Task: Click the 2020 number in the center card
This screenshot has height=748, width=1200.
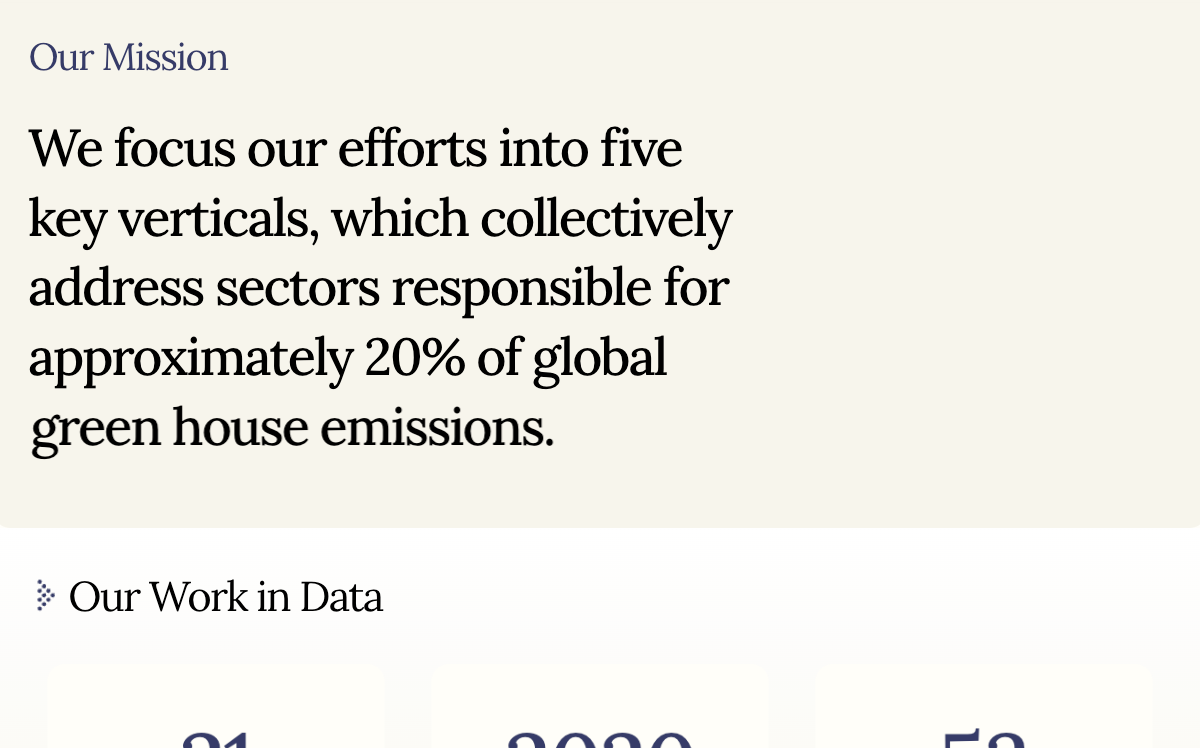Action: click(600, 739)
